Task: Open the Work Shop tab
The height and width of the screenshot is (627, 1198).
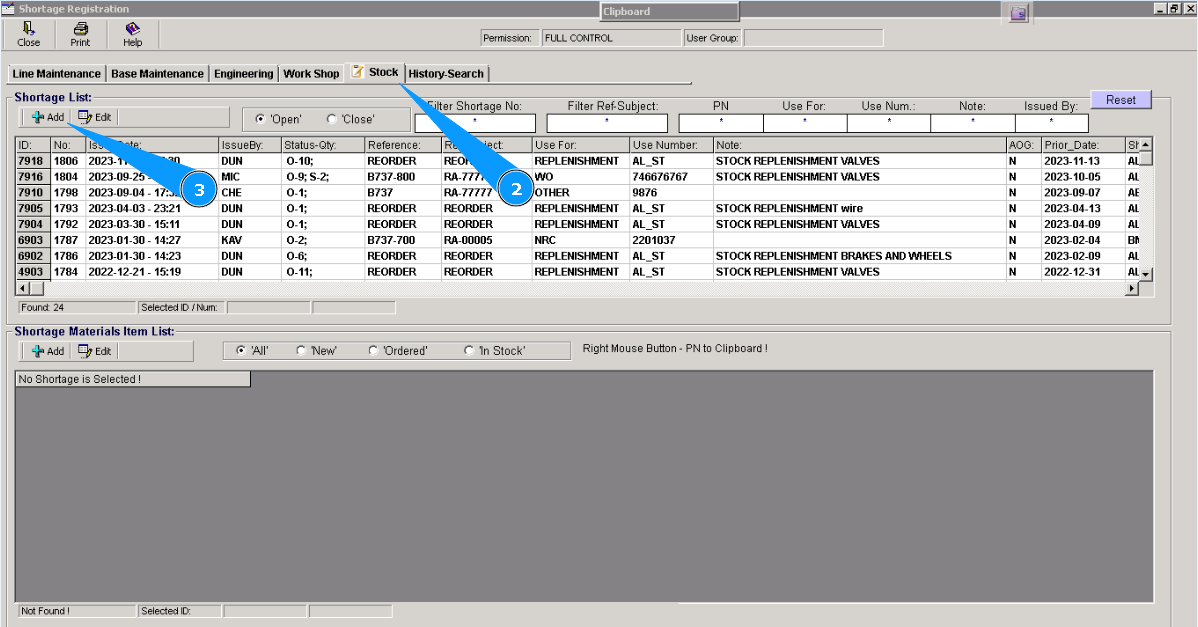Action: (311, 74)
